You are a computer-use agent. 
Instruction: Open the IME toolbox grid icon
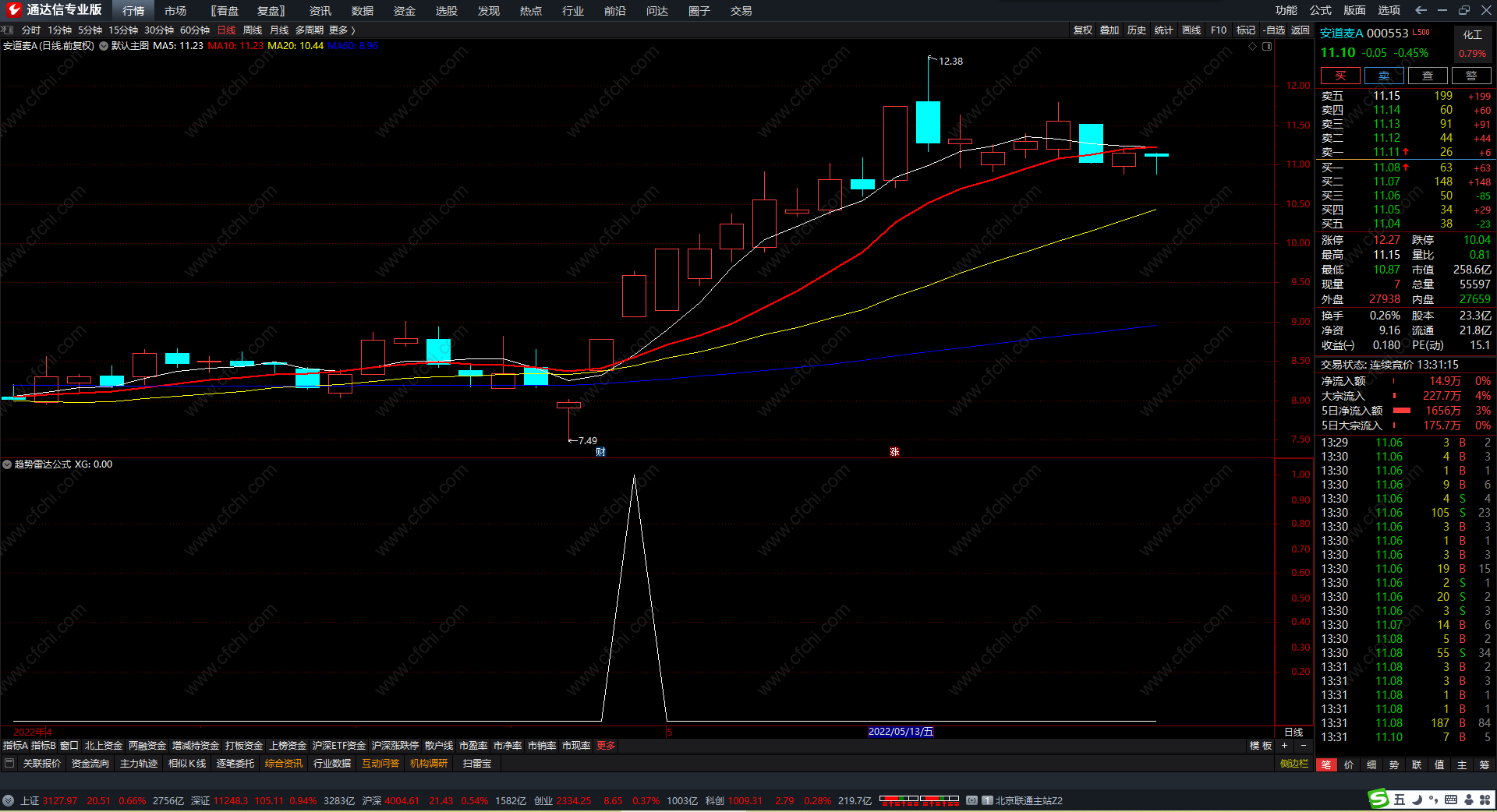(x=1485, y=800)
